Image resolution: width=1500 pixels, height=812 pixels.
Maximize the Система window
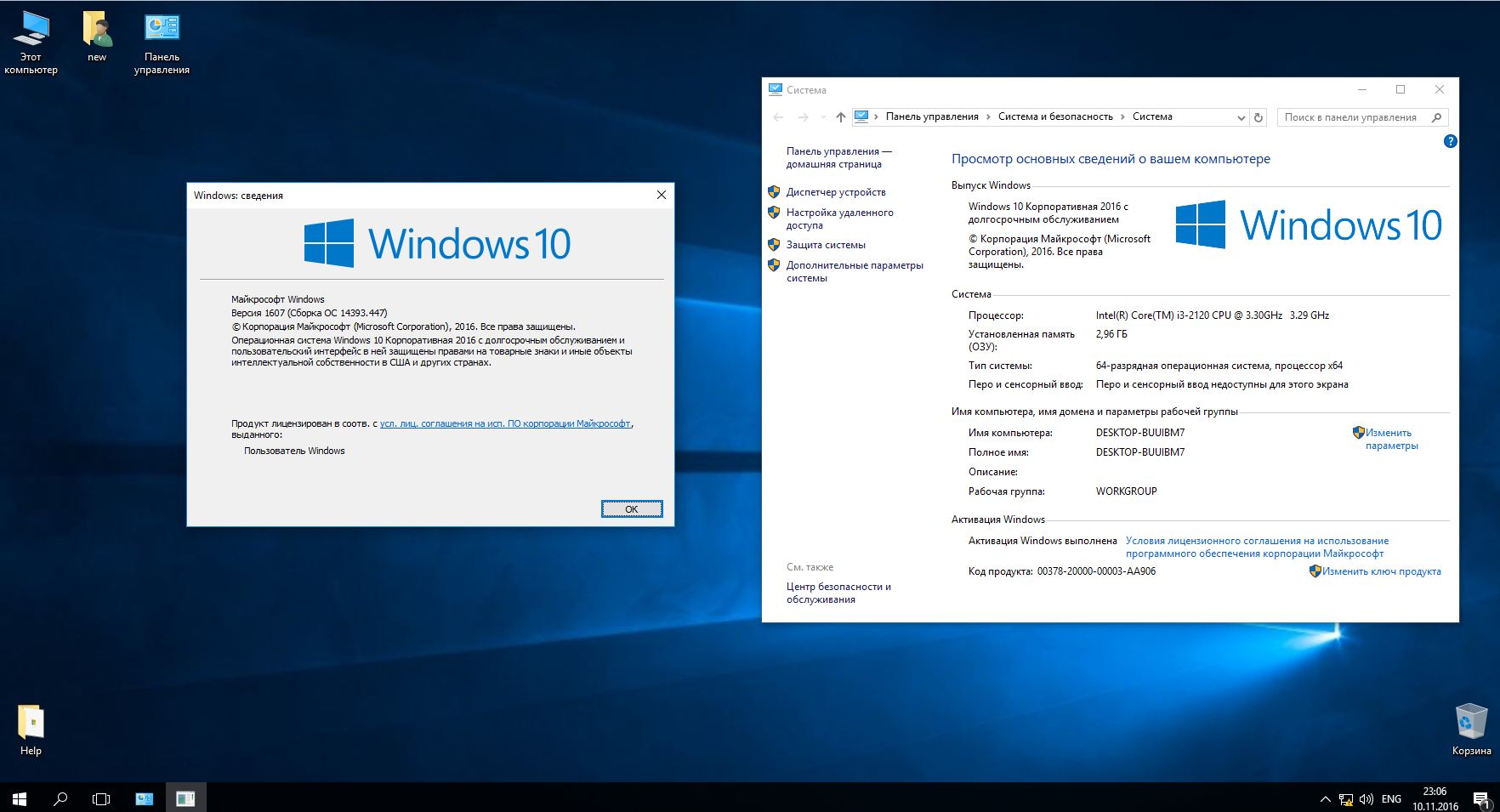tap(1401, 89)
